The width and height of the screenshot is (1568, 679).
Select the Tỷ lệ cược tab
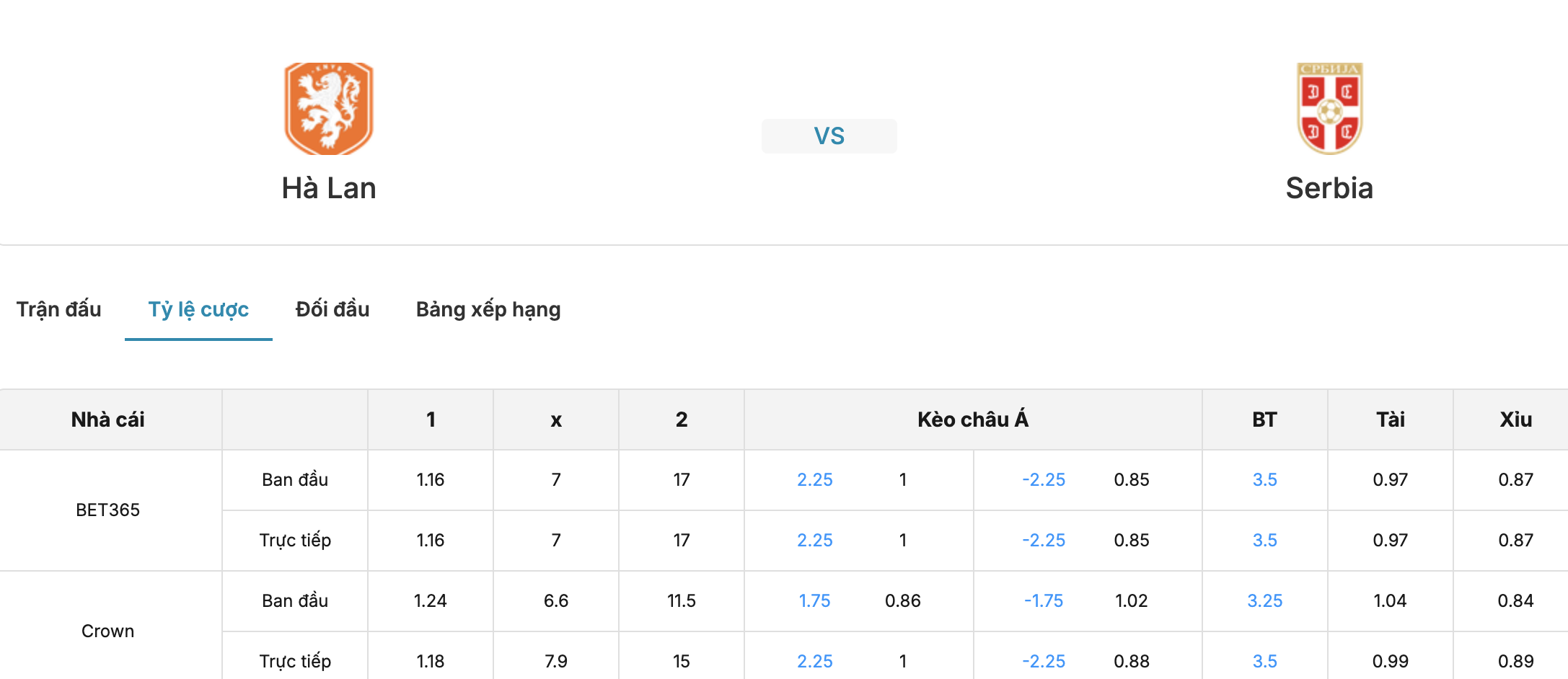pyautogui.click(x=198, y=309)
